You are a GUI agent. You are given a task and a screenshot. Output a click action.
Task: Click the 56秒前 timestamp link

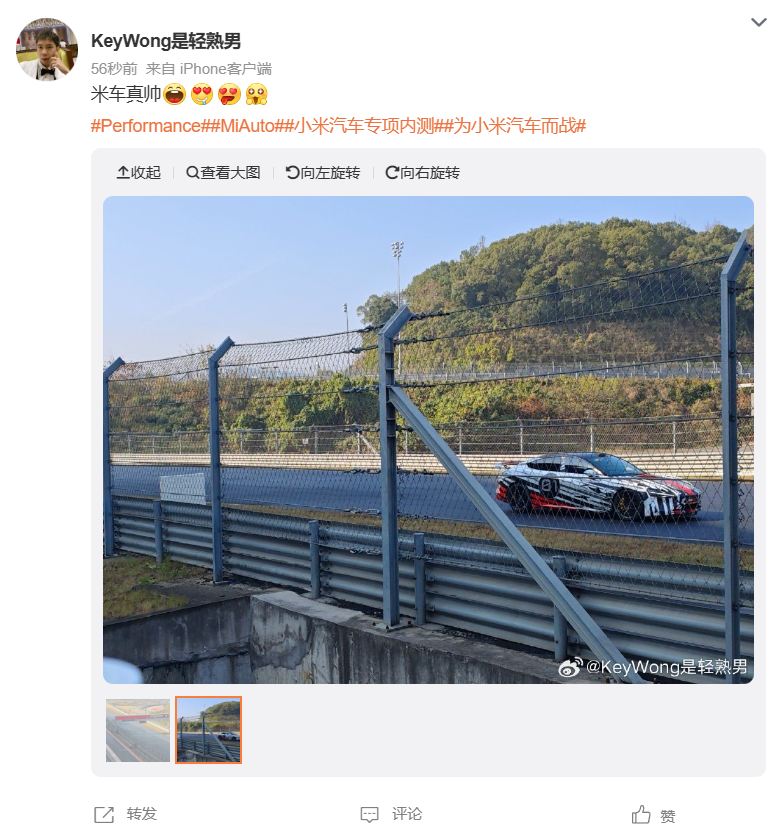(114, 69)
